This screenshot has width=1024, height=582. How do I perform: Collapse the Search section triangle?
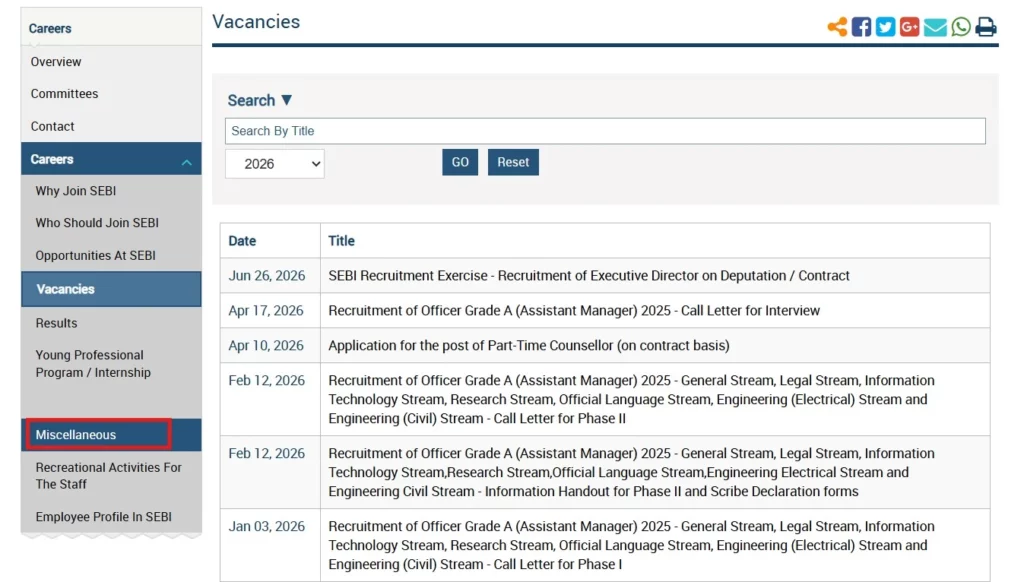[286, 100]
